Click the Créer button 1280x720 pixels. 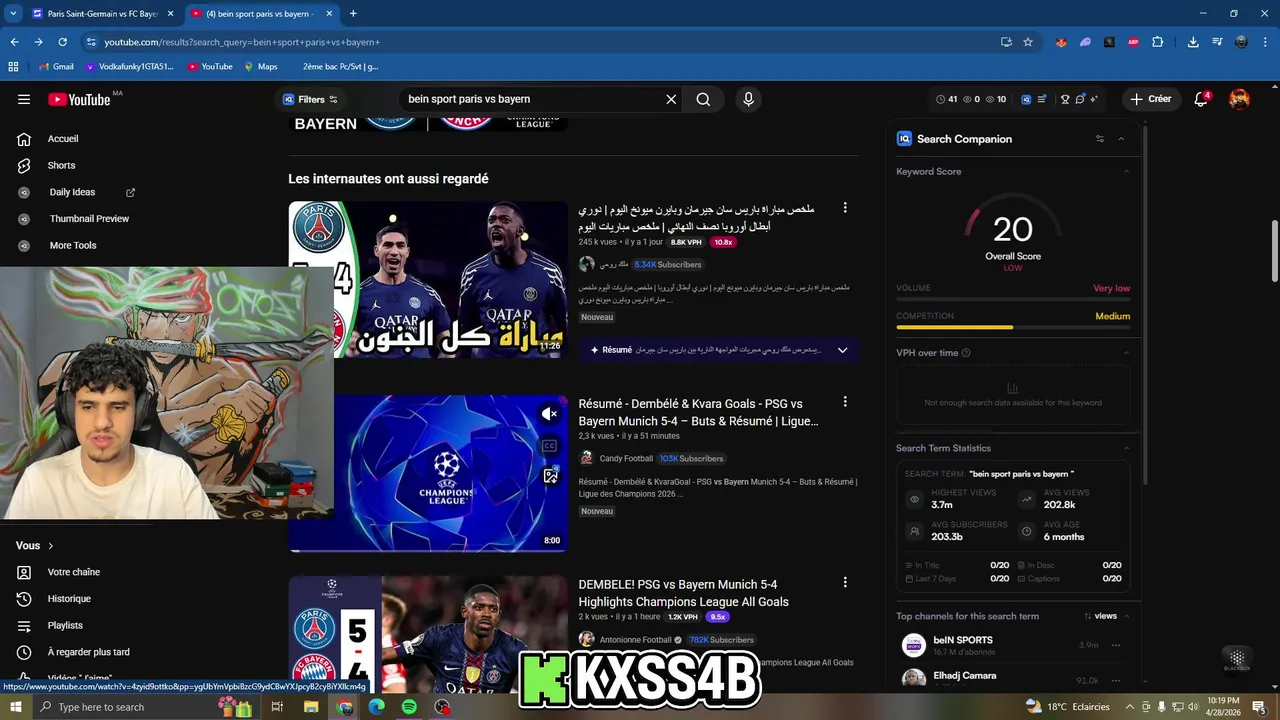pyautogui.click(x=1150, y=99)
